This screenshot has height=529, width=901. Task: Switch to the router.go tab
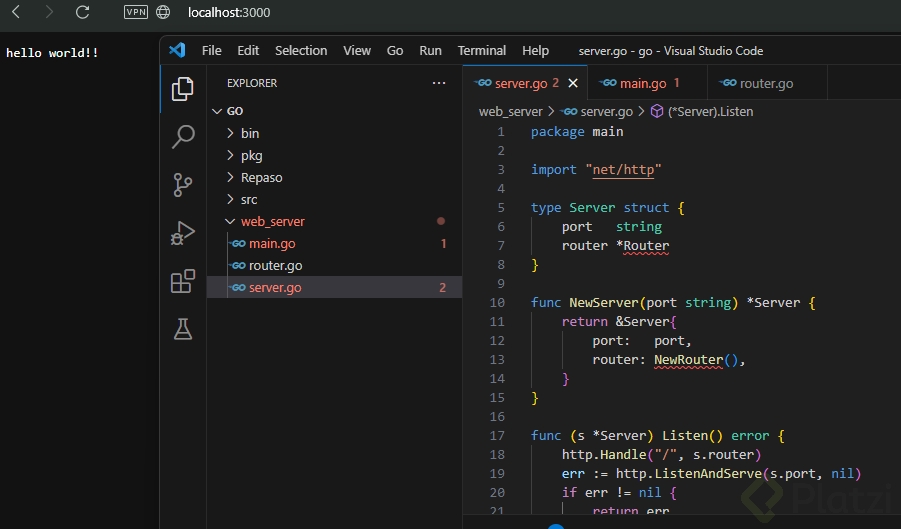coord(766,83)
